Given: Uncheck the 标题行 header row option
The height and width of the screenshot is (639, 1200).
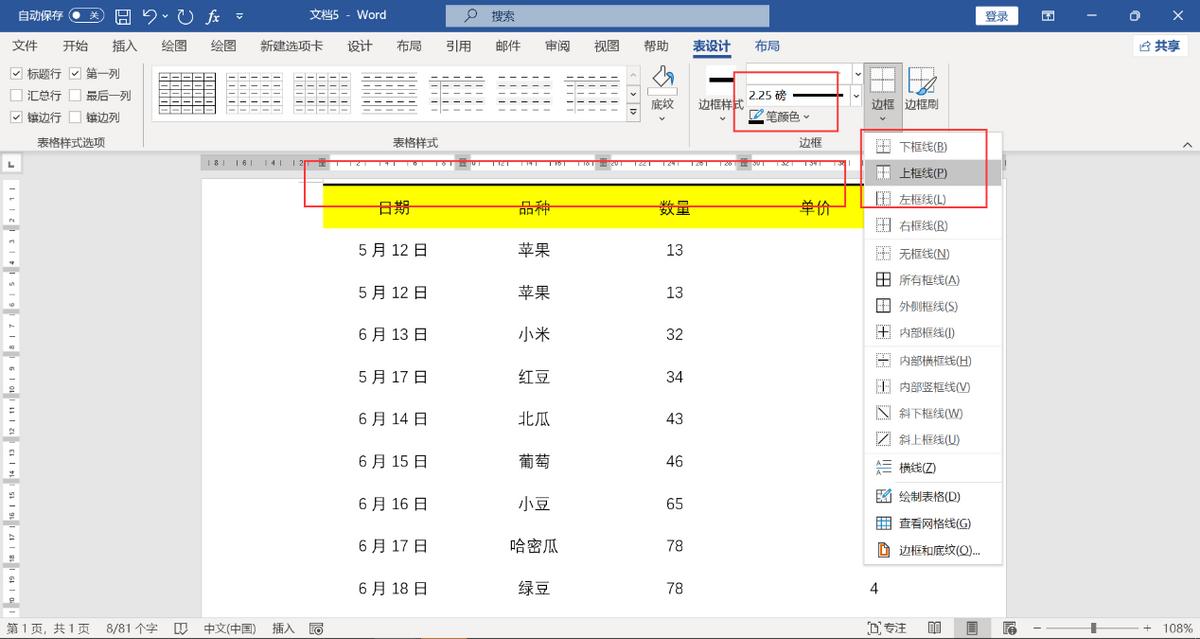Looking at the screenshot, I should (x=15, y=73).
